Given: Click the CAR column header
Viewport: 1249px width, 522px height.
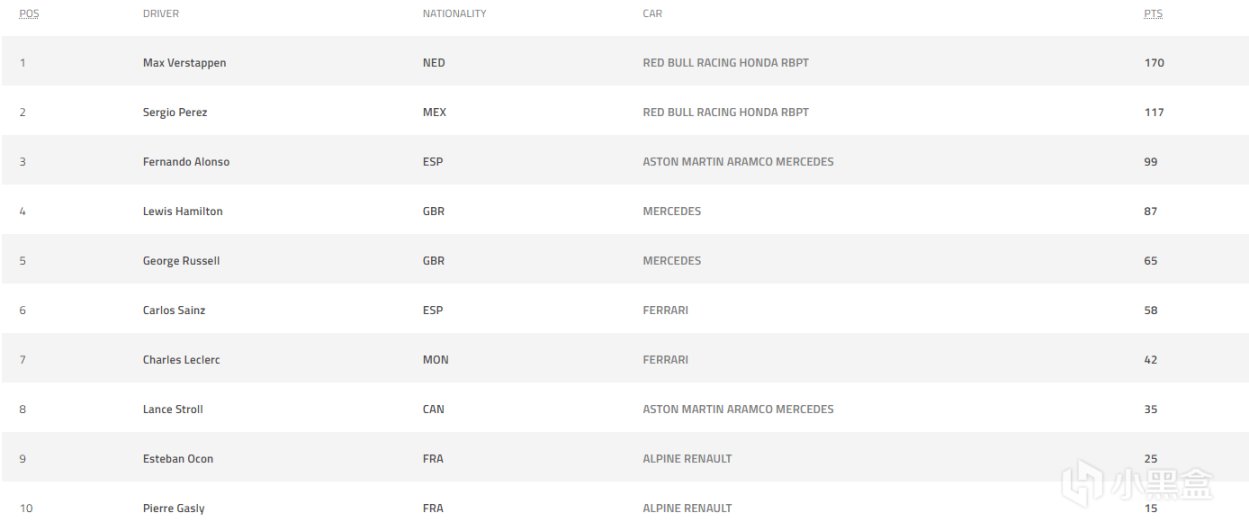Looking at the screenshot, I should tap(652, 14).
